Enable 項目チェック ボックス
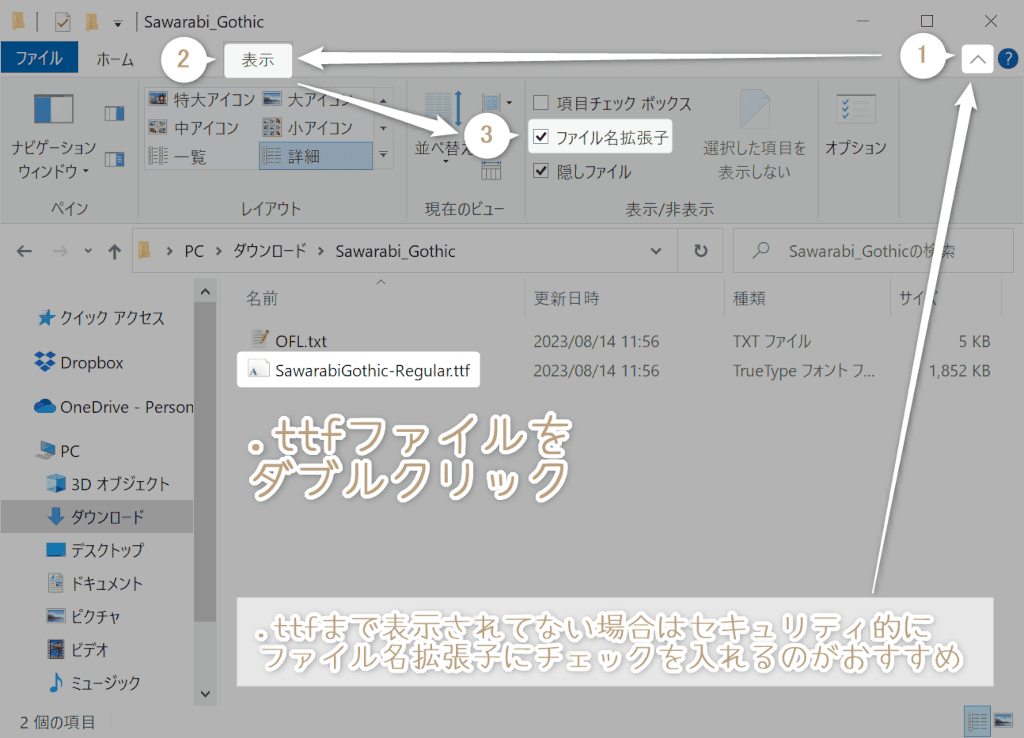 point(541,102)
